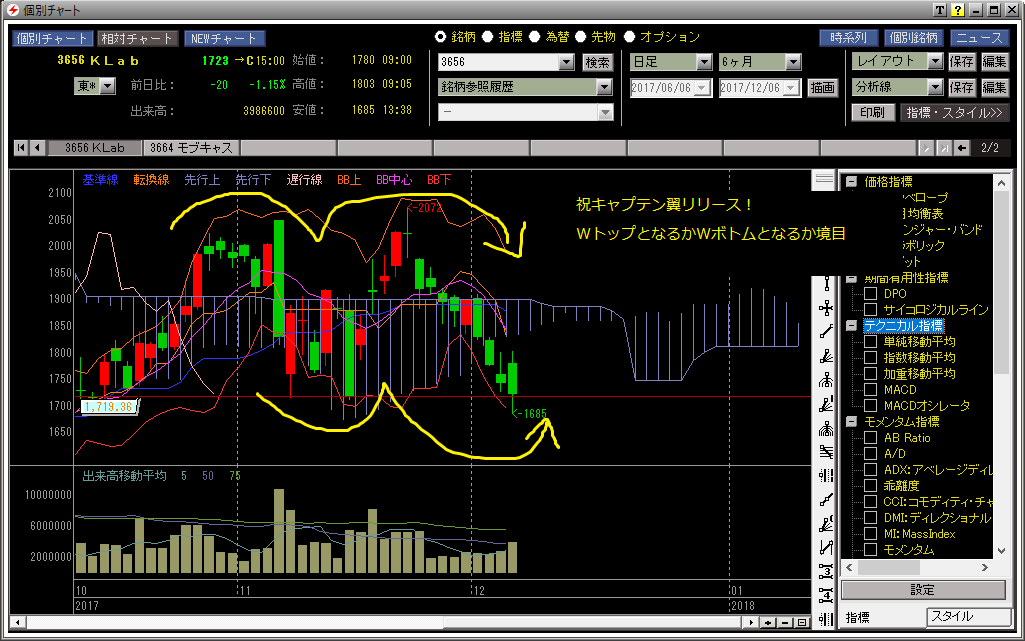1025x641 pixels.
Task: Go to the previous stock tab
Action: point(37,148)
